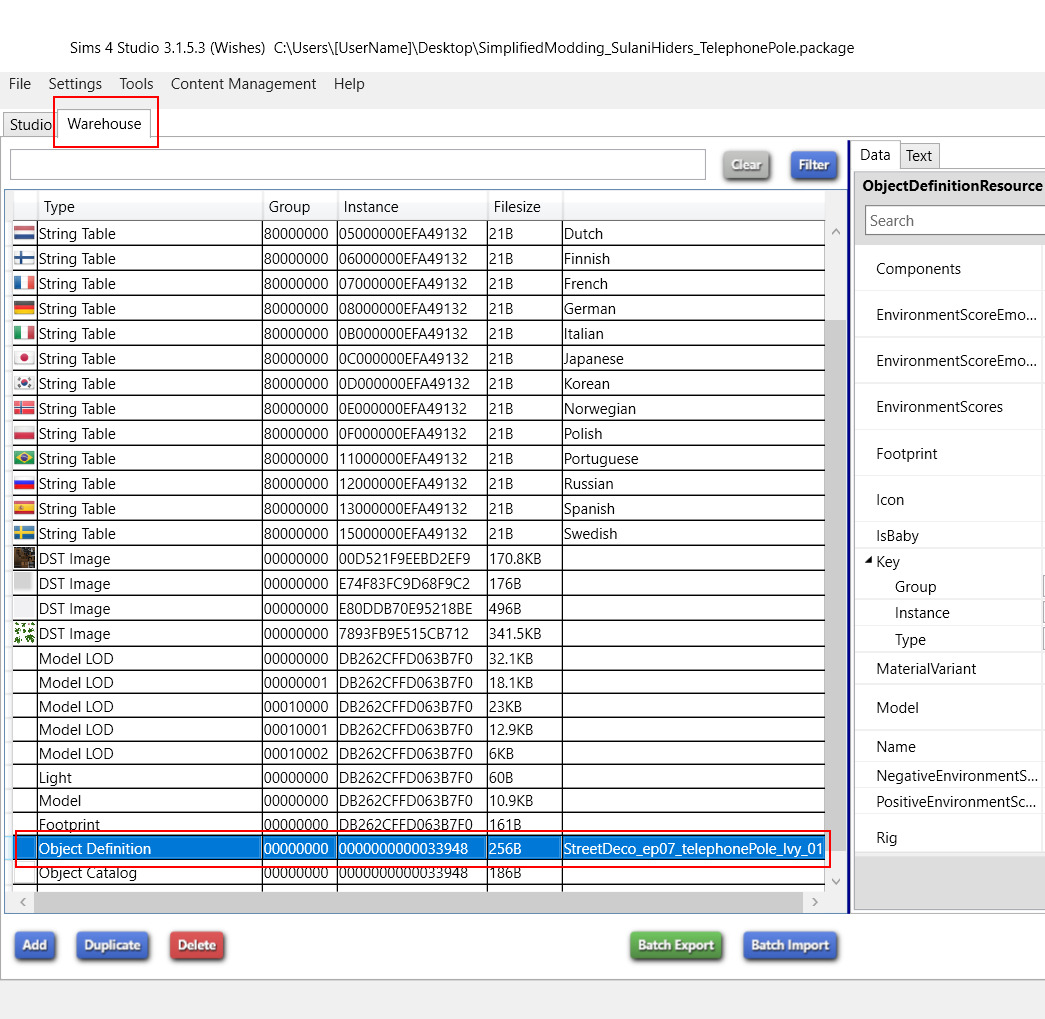Click the Dutch flag icon
Image resolution: width=1045 pixels, height=1019 pixels.
click(24, 233)
